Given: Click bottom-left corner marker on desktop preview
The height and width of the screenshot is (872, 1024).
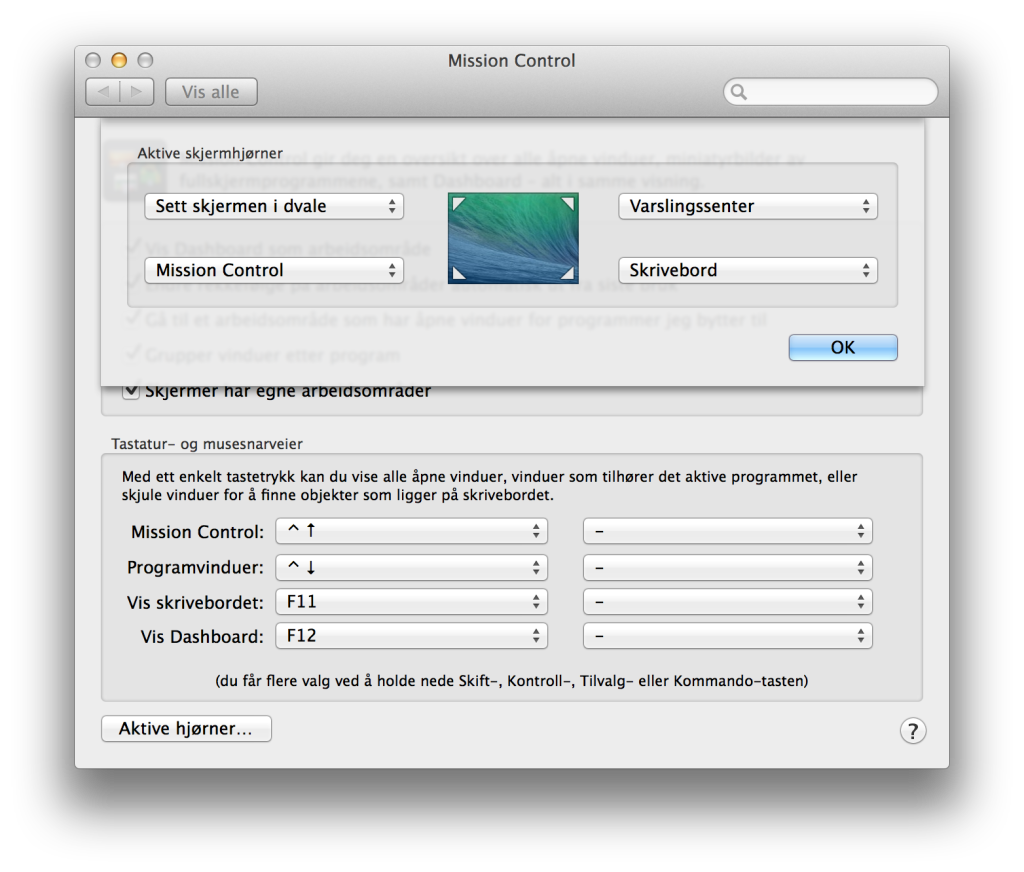Looking at the screenshot, I should point(458,272).
